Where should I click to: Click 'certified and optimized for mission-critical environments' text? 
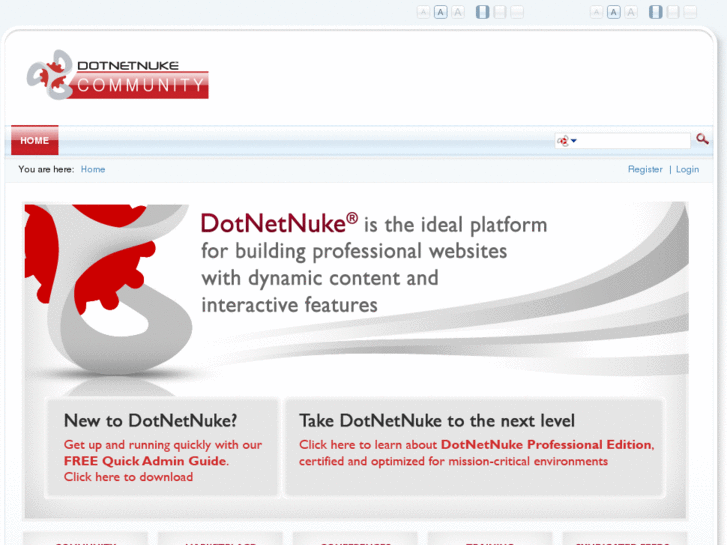point(453,462)
